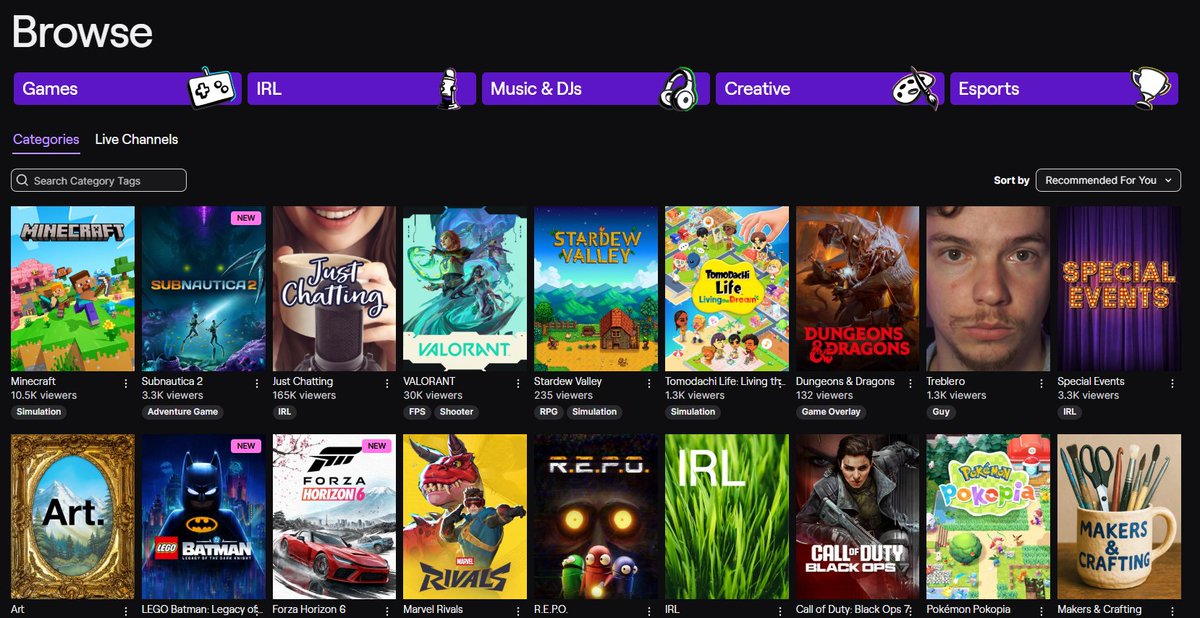This screenshot has height=618, width=1200.
Task: Click the Forza Horizon 6 title text
Action: tap(309, 609)
